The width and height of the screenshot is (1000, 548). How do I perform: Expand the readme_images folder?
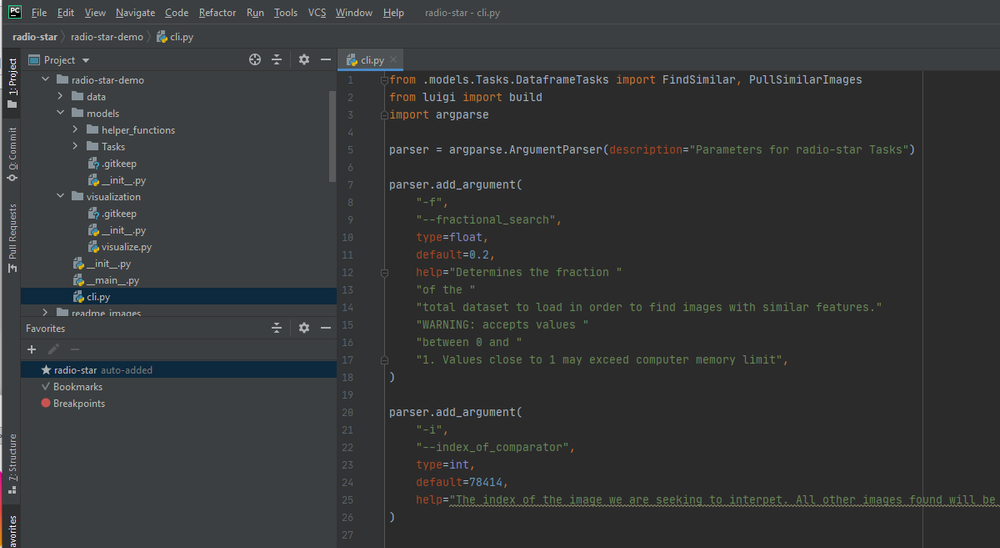pos(45,313)
